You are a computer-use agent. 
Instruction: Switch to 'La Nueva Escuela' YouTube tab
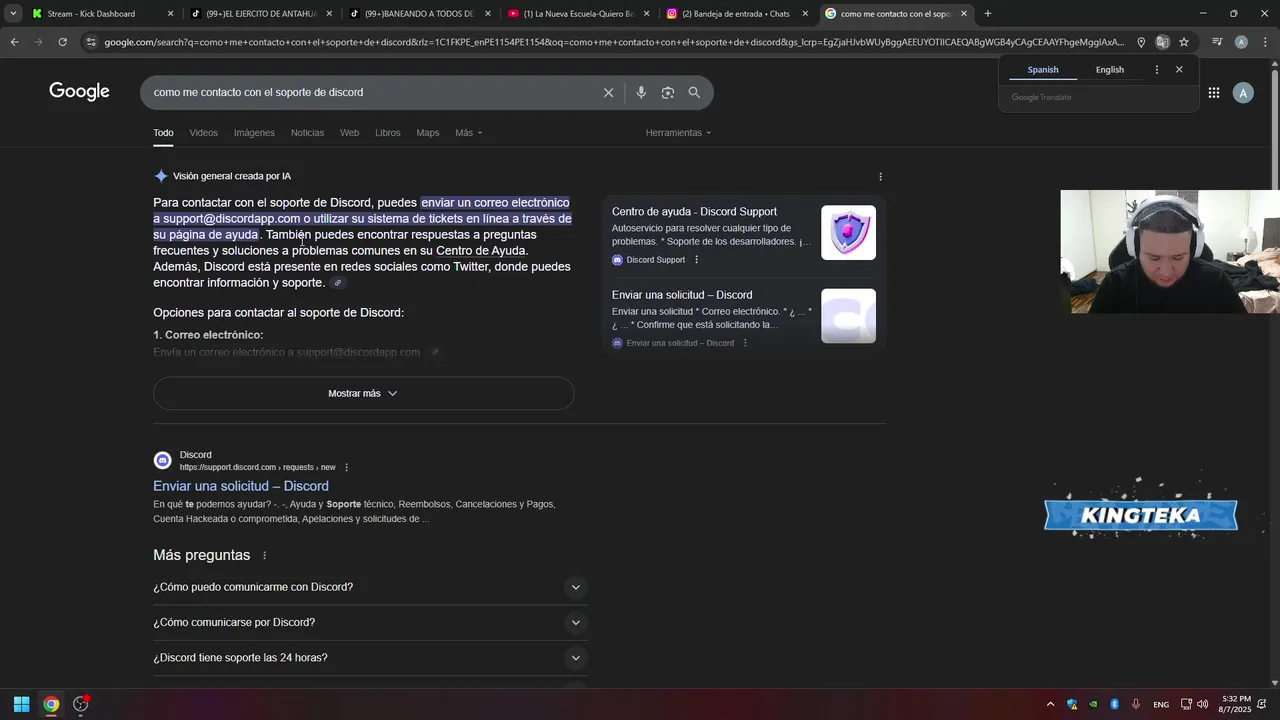tap(579, 14)
